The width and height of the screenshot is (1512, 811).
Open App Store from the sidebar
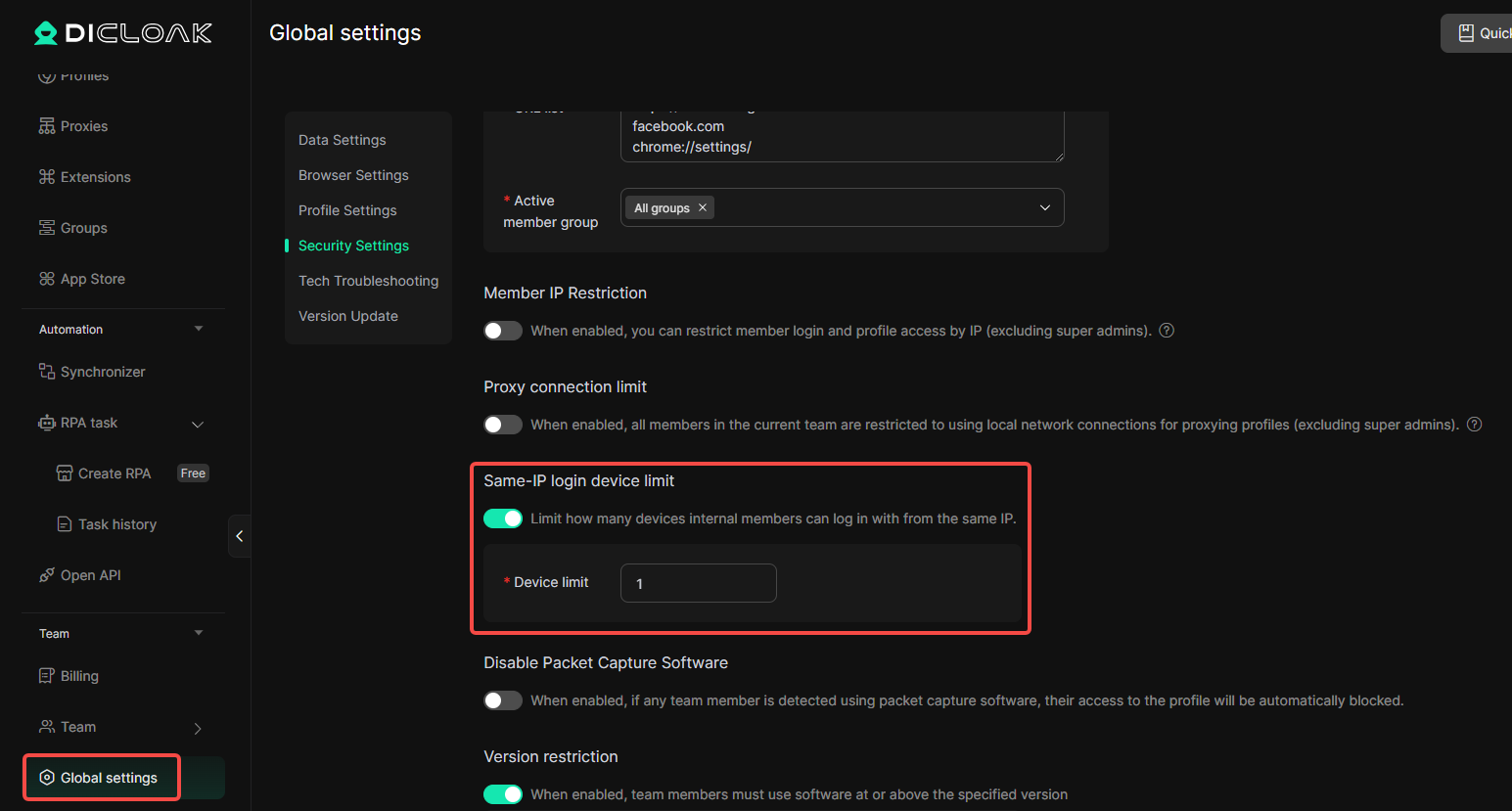pyautogui.click(x=82, y=279)
